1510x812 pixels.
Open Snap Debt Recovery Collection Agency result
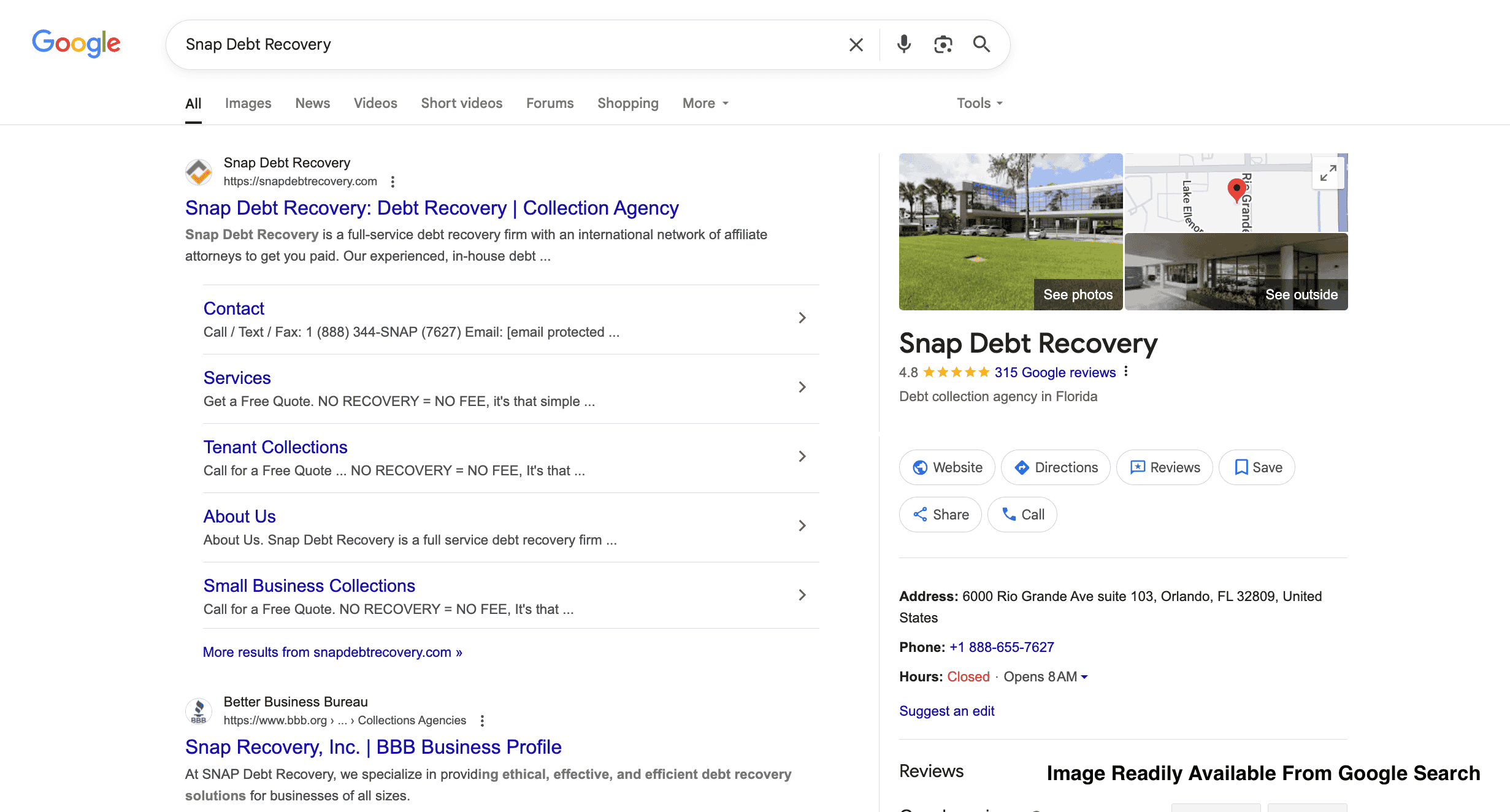[x=432, y=208]
